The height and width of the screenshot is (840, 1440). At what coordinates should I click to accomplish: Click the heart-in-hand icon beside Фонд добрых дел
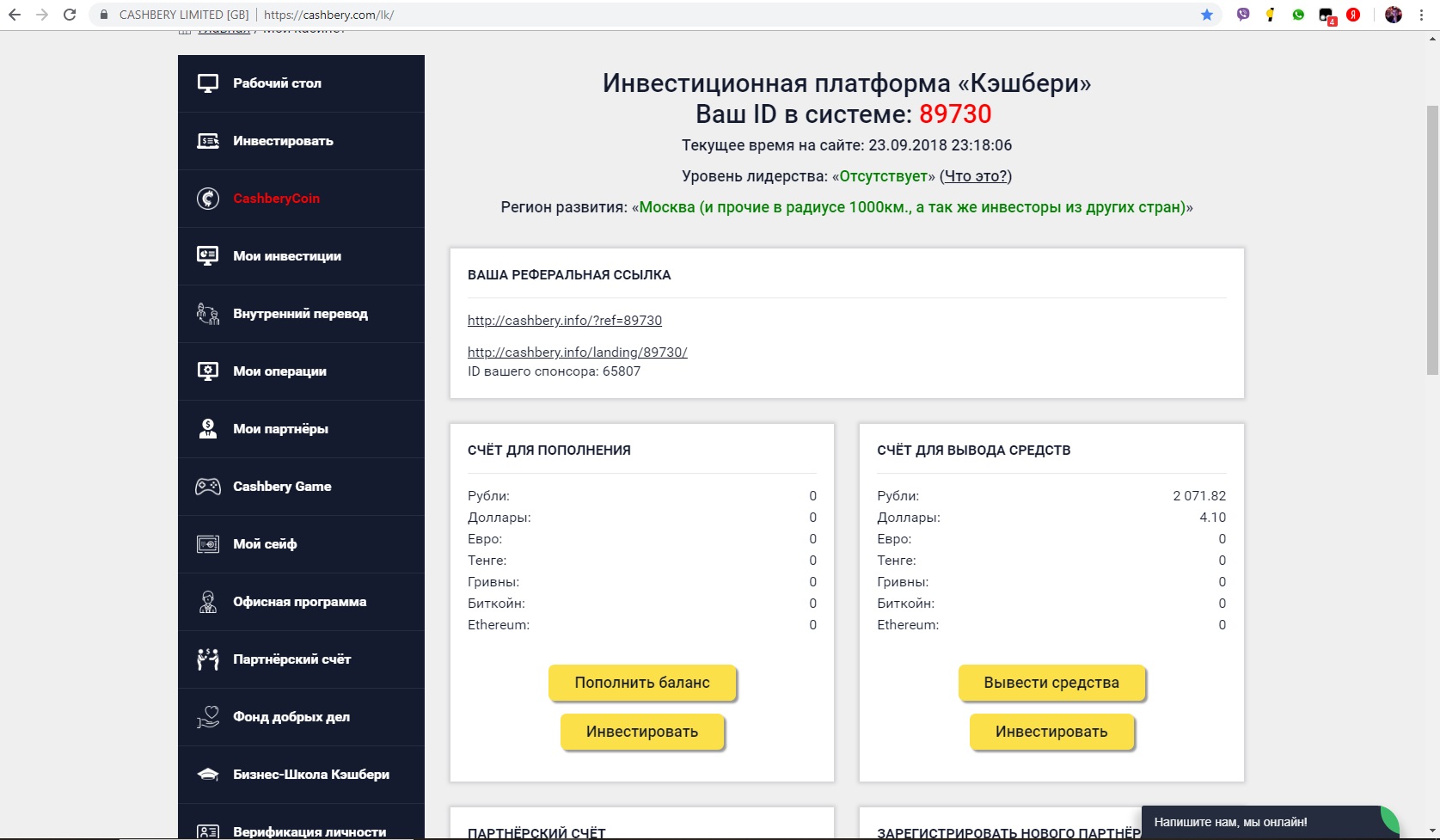(208, 717)
